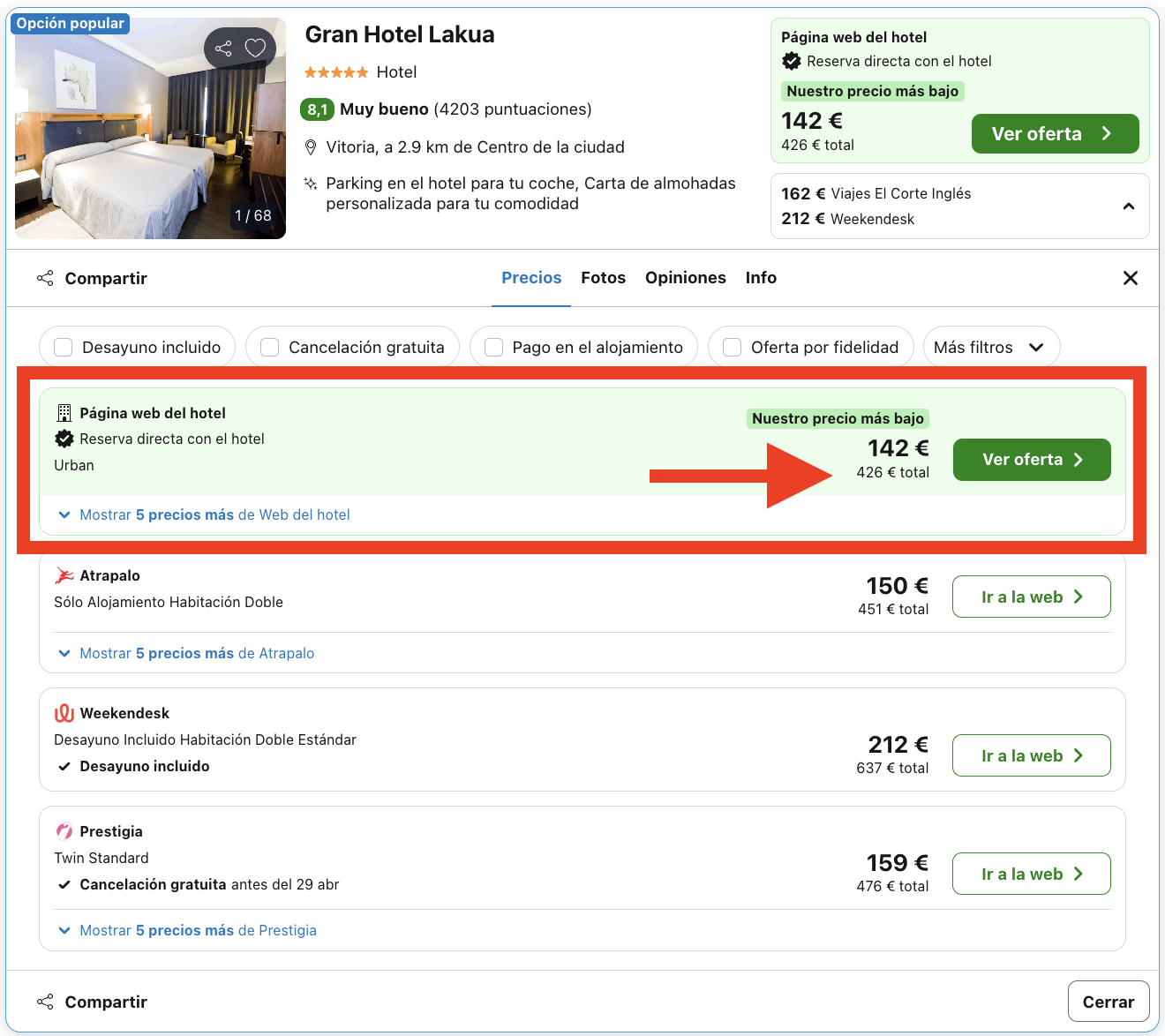Screen dimensions: 1165x1036
Task: Close the prices panel with X
Action: pyautogui.click(x=1130, y=278)
